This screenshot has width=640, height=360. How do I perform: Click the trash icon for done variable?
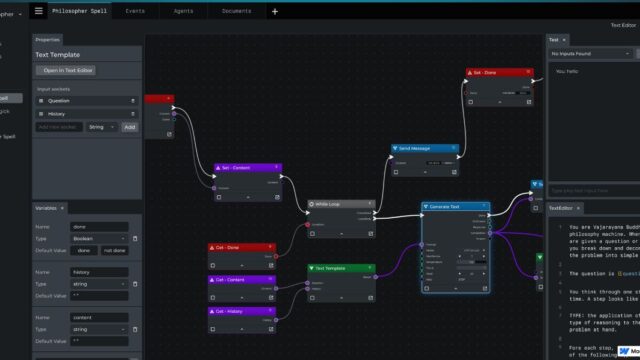click(x=135, y=238)
